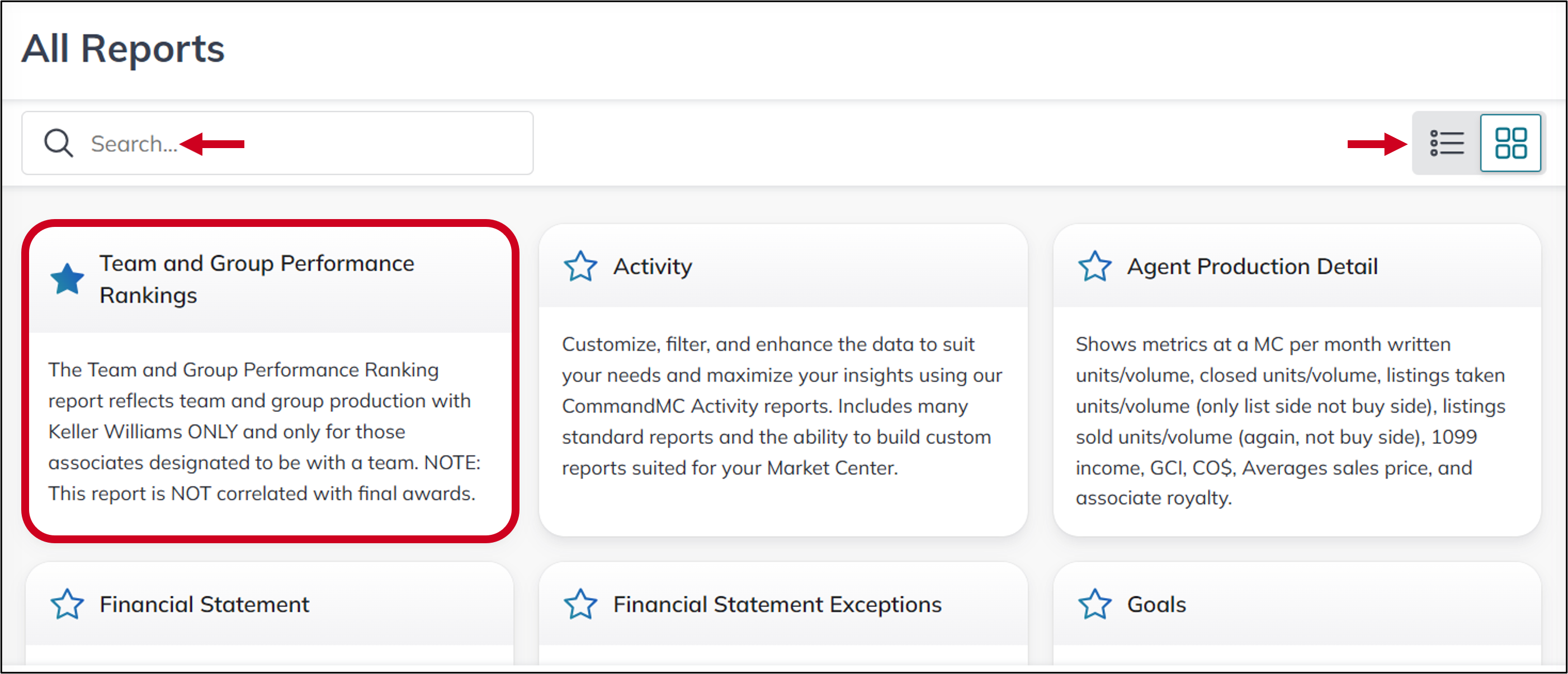Favorite the Financial Statement Exceptions star
Image resolution: width=1568 pixels, height=674 pixels.
click(x=580, y=604)
